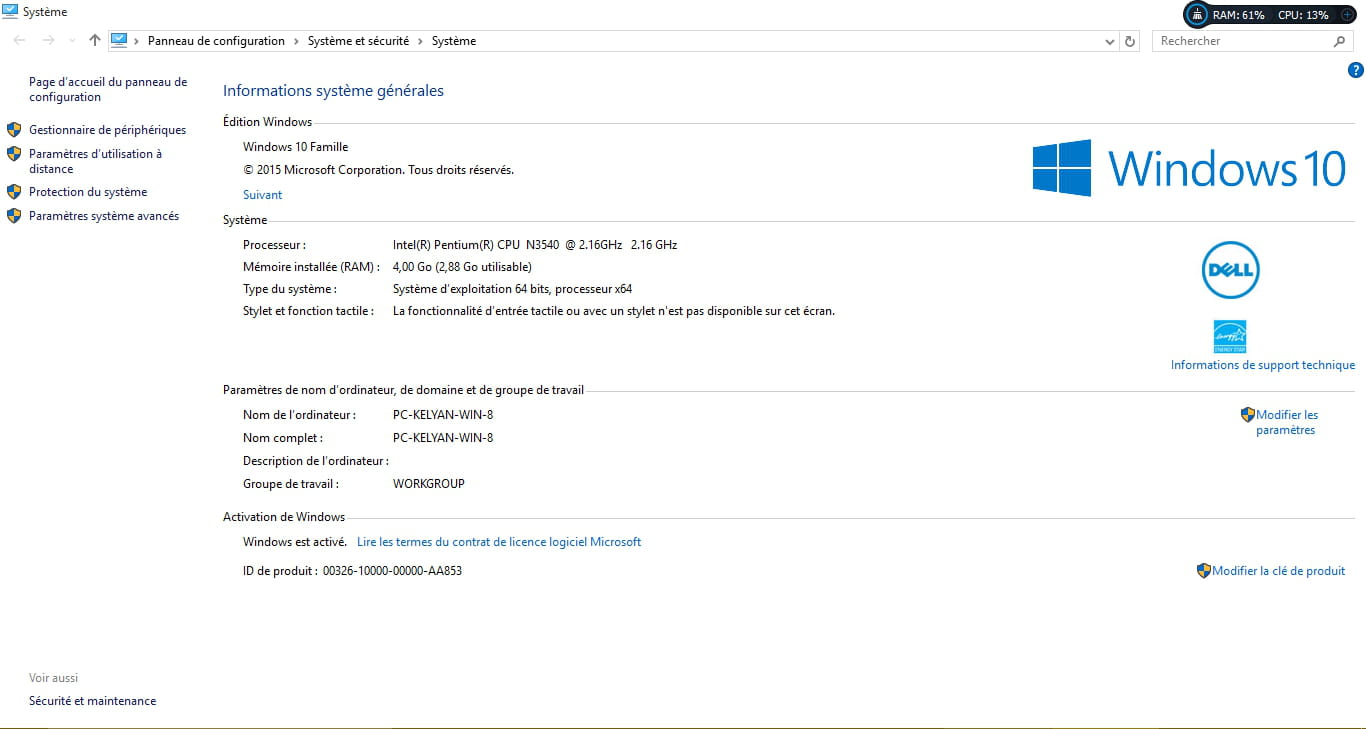Viewport: 1366px width, 729px height.
Task: Click shield icon beside Paramètres système avancés
Action: [14, 216]
